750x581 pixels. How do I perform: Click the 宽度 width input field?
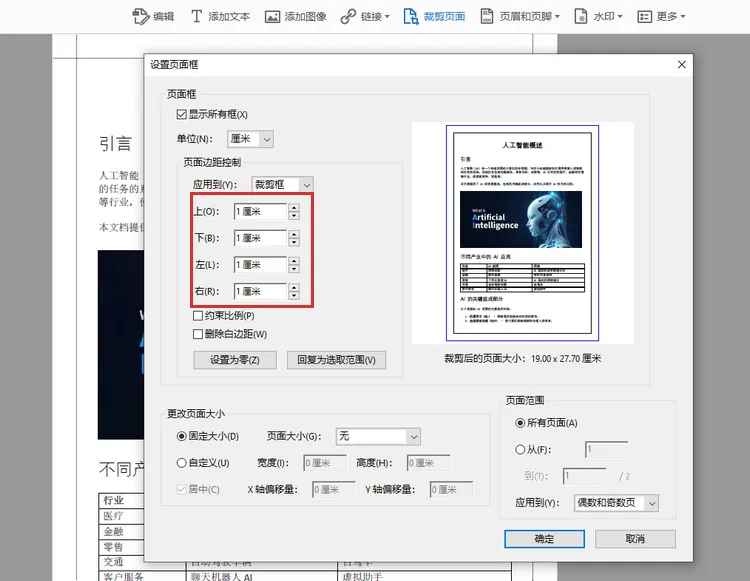[325, 463]
